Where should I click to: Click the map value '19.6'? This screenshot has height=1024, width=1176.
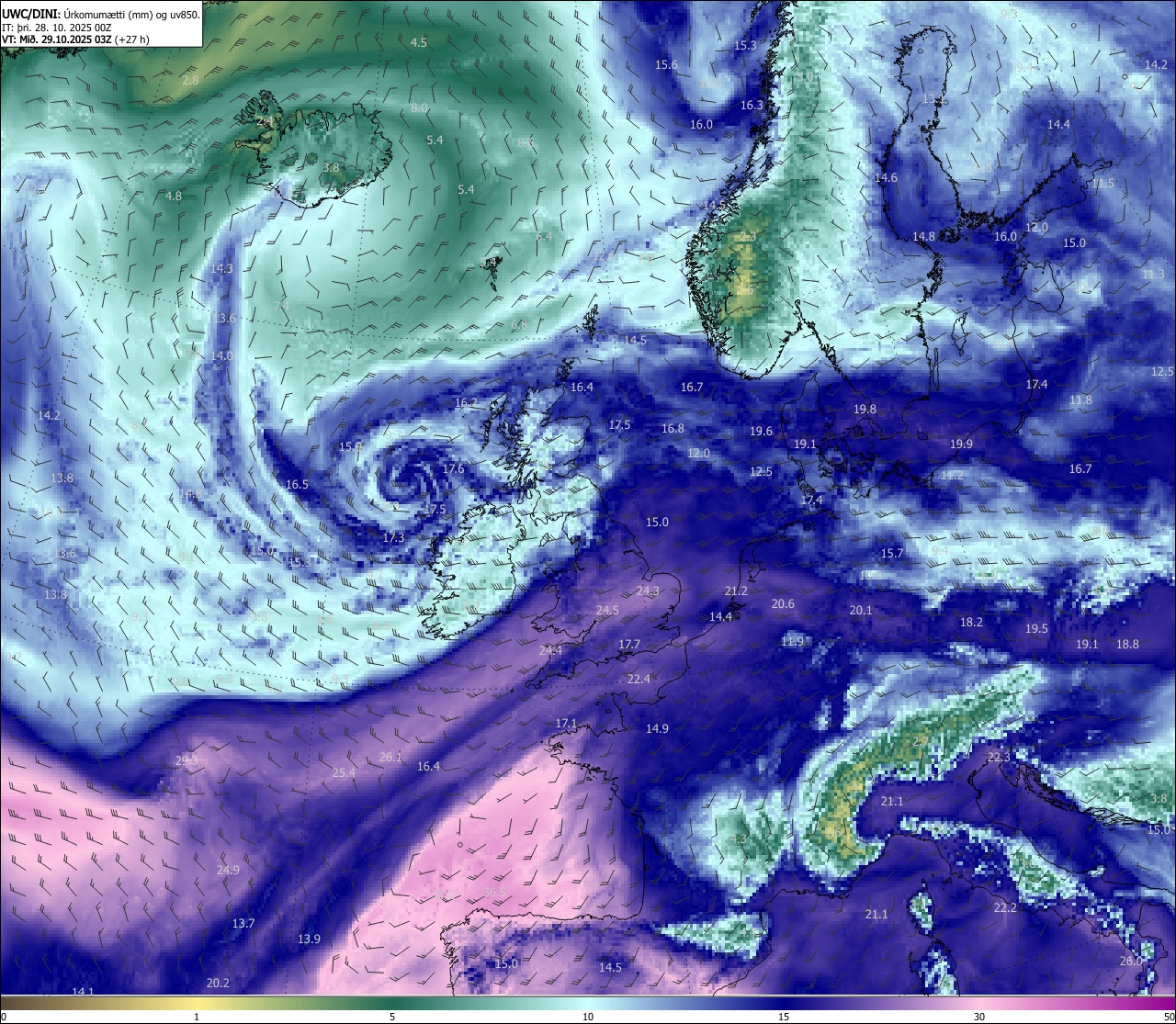tap(761, 432)
